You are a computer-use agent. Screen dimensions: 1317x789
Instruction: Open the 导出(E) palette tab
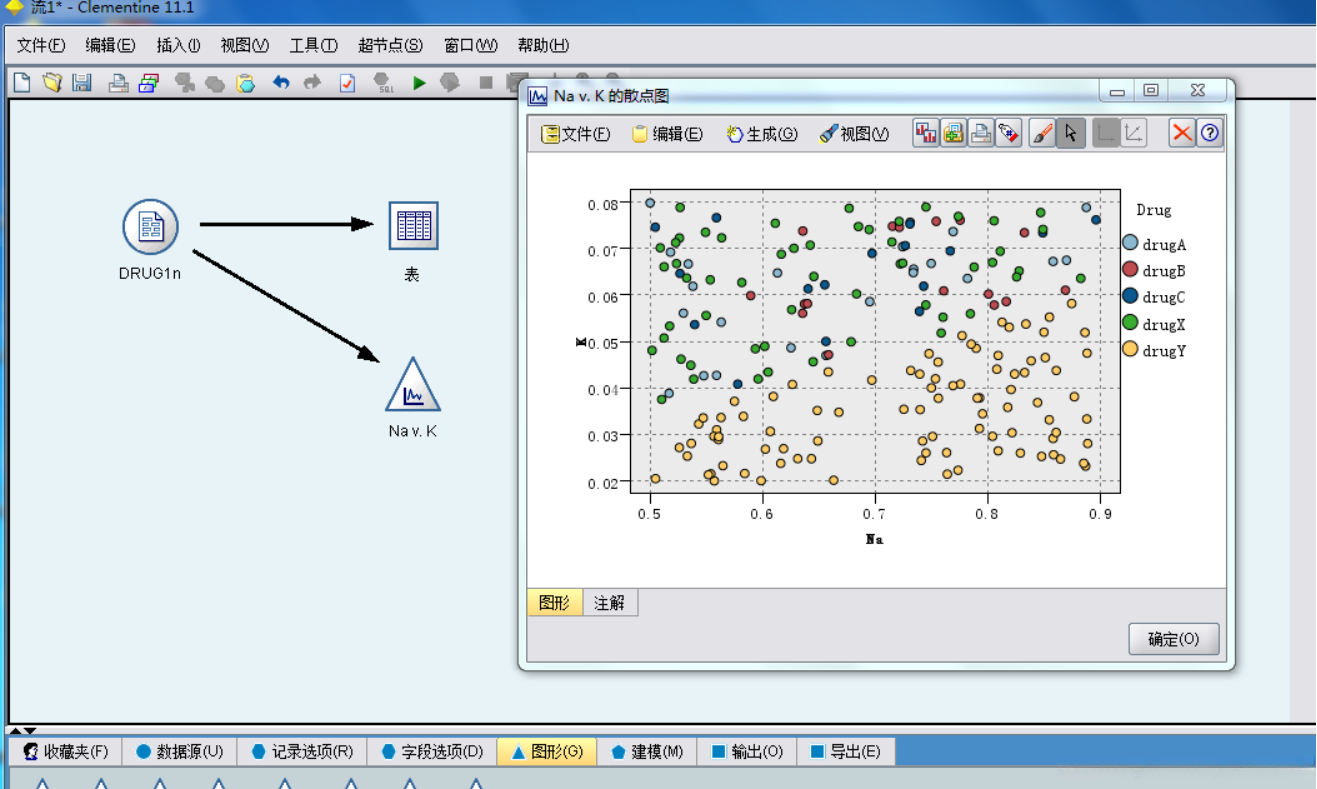[845, 752]
